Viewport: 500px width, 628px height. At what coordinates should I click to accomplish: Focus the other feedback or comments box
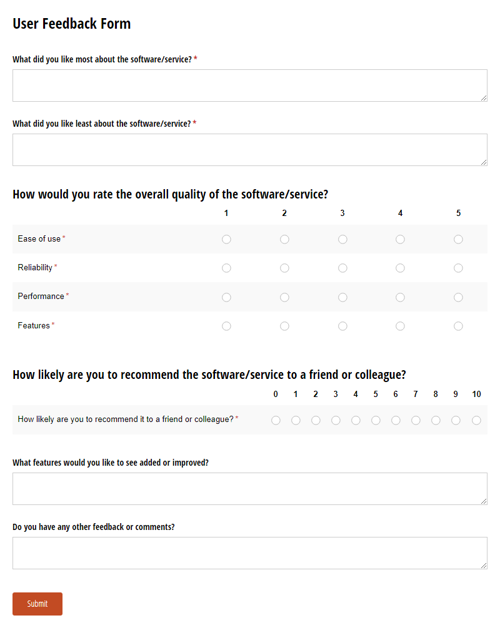[x=250, y=553]
